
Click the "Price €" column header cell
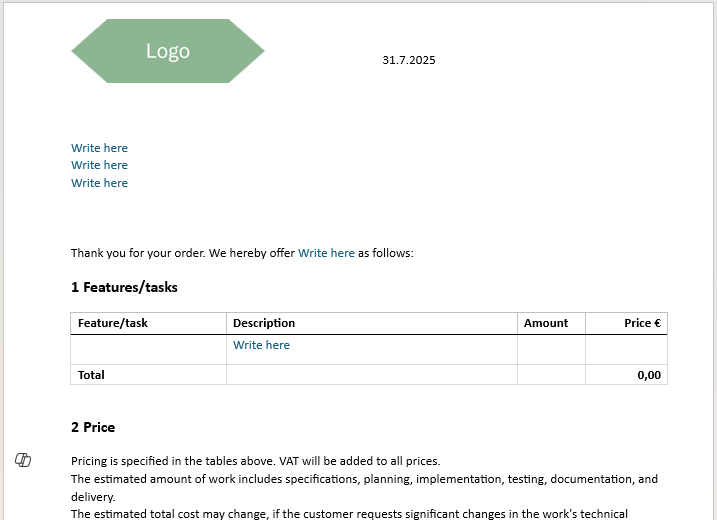642,323
